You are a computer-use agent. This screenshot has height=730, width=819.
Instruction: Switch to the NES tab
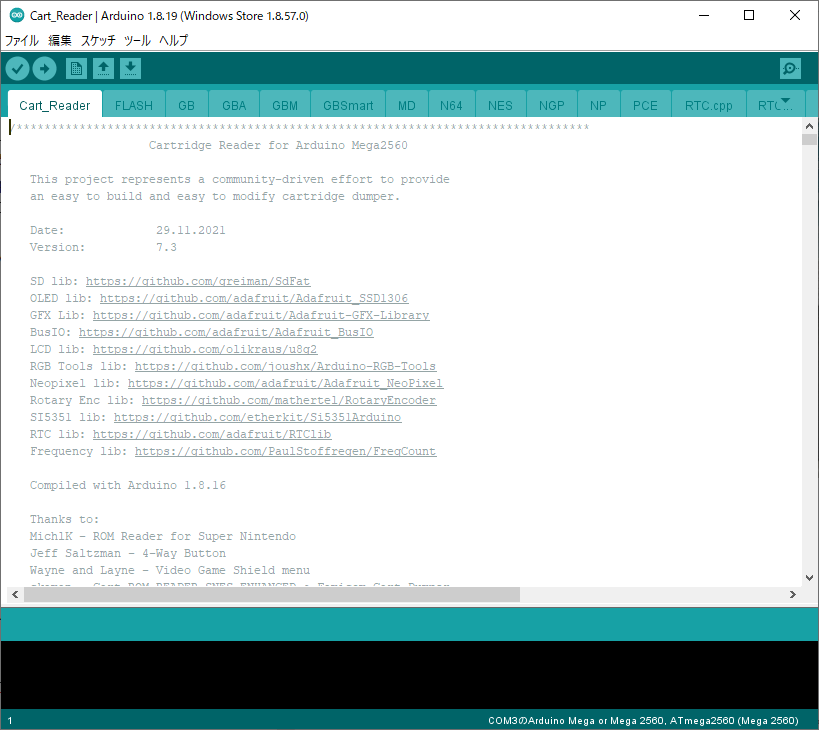point(500,105)
